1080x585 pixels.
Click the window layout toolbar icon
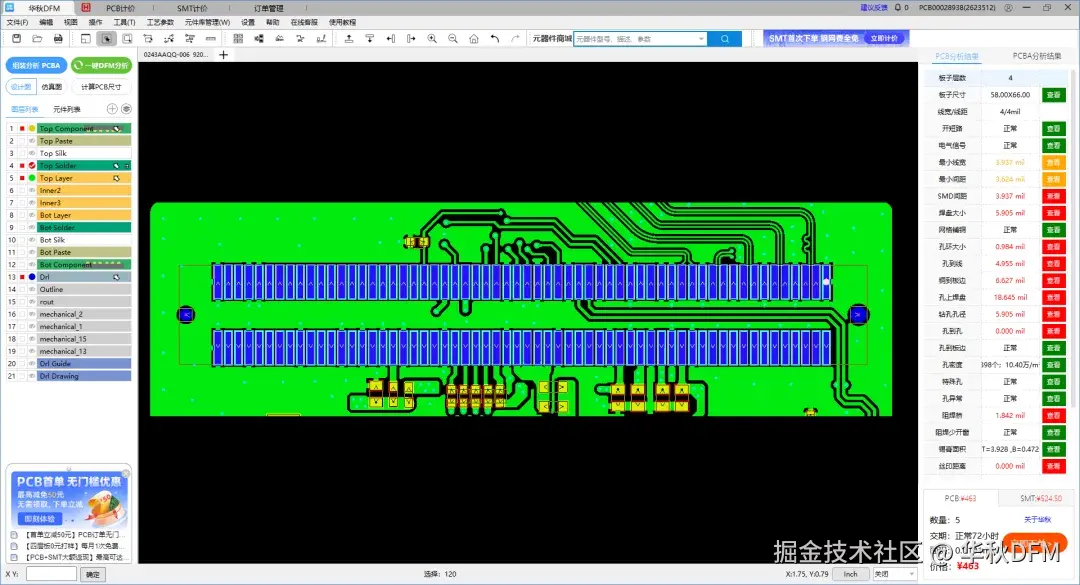(85, 39)
